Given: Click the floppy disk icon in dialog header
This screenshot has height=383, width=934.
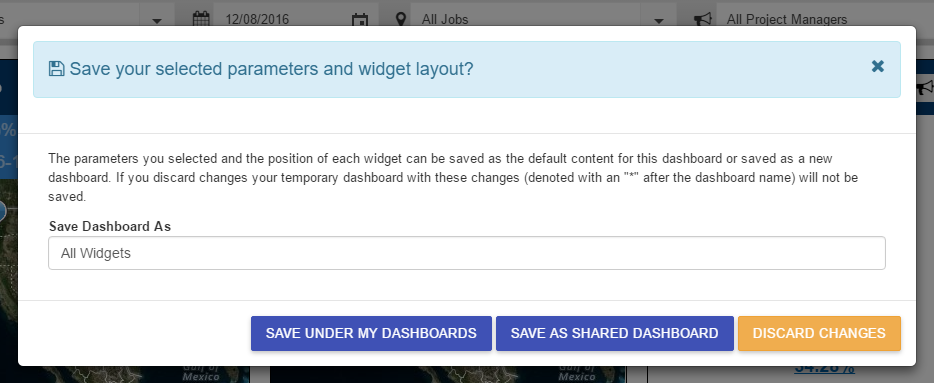Looking at the screenshot, I should pos(57,69).
